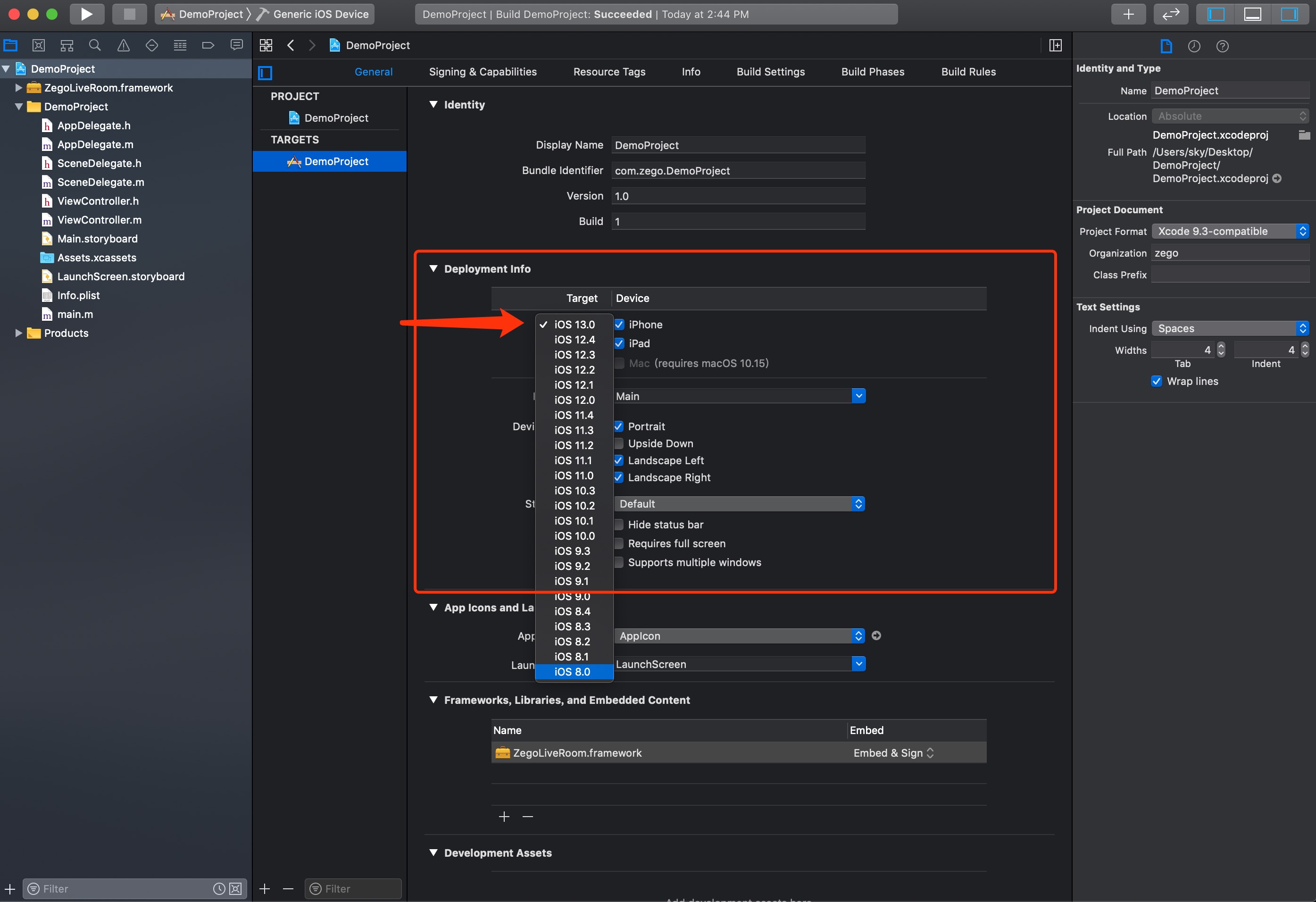Open the Issue navigator warning icon
This screenshot has height=902, width=1316.
click(124, 45)
